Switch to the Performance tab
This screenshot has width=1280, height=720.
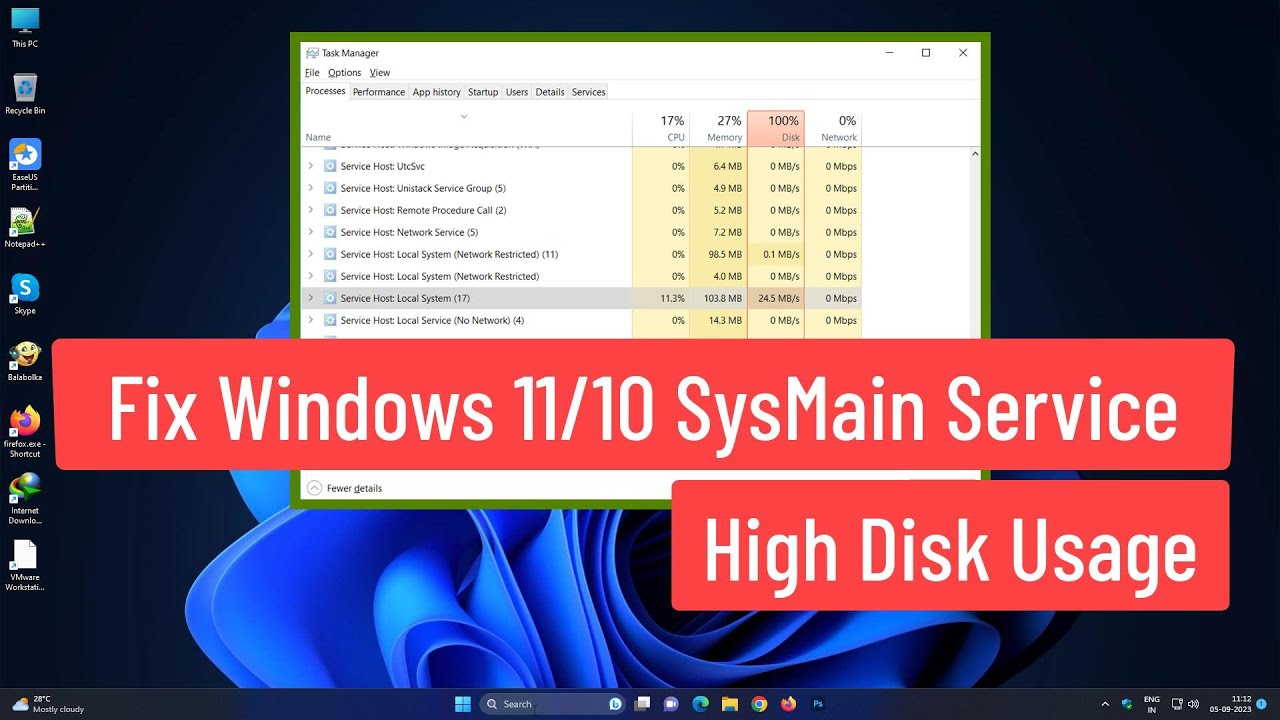pos(379,92)
